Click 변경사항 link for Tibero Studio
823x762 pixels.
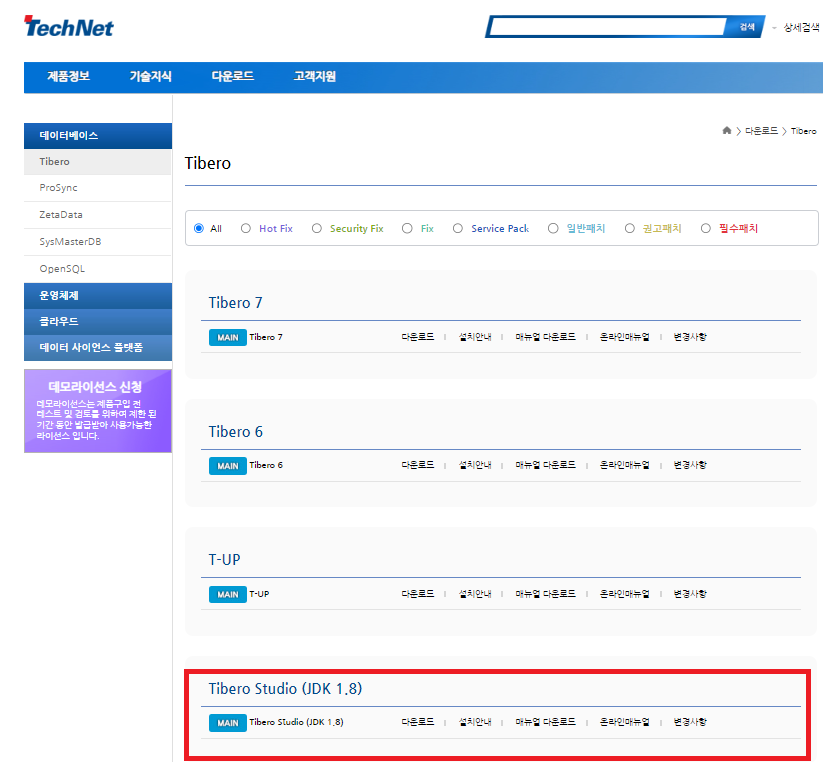click(690, 722)
